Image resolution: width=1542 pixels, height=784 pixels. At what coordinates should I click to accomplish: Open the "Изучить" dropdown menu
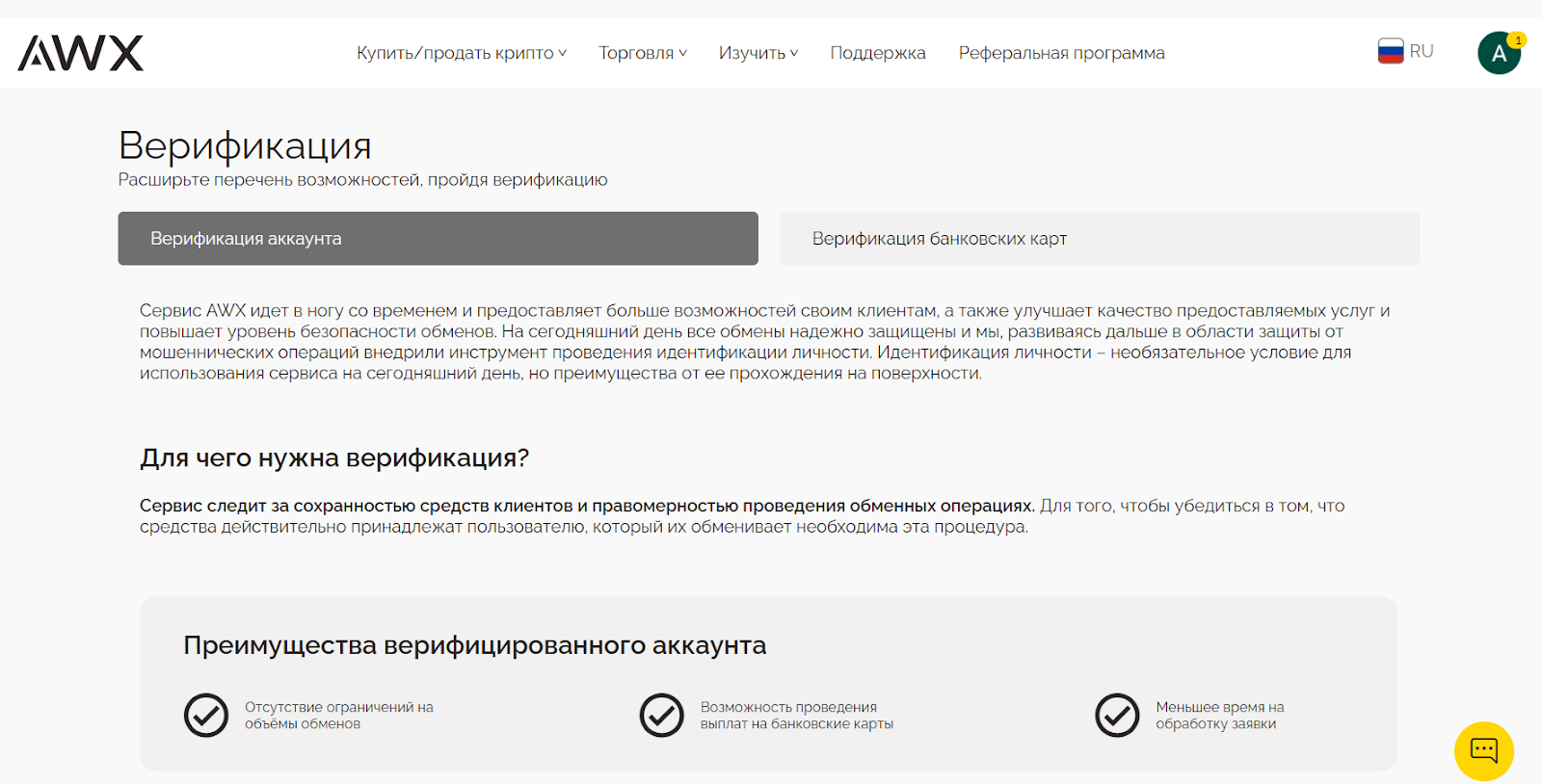[x=758, y=53]
